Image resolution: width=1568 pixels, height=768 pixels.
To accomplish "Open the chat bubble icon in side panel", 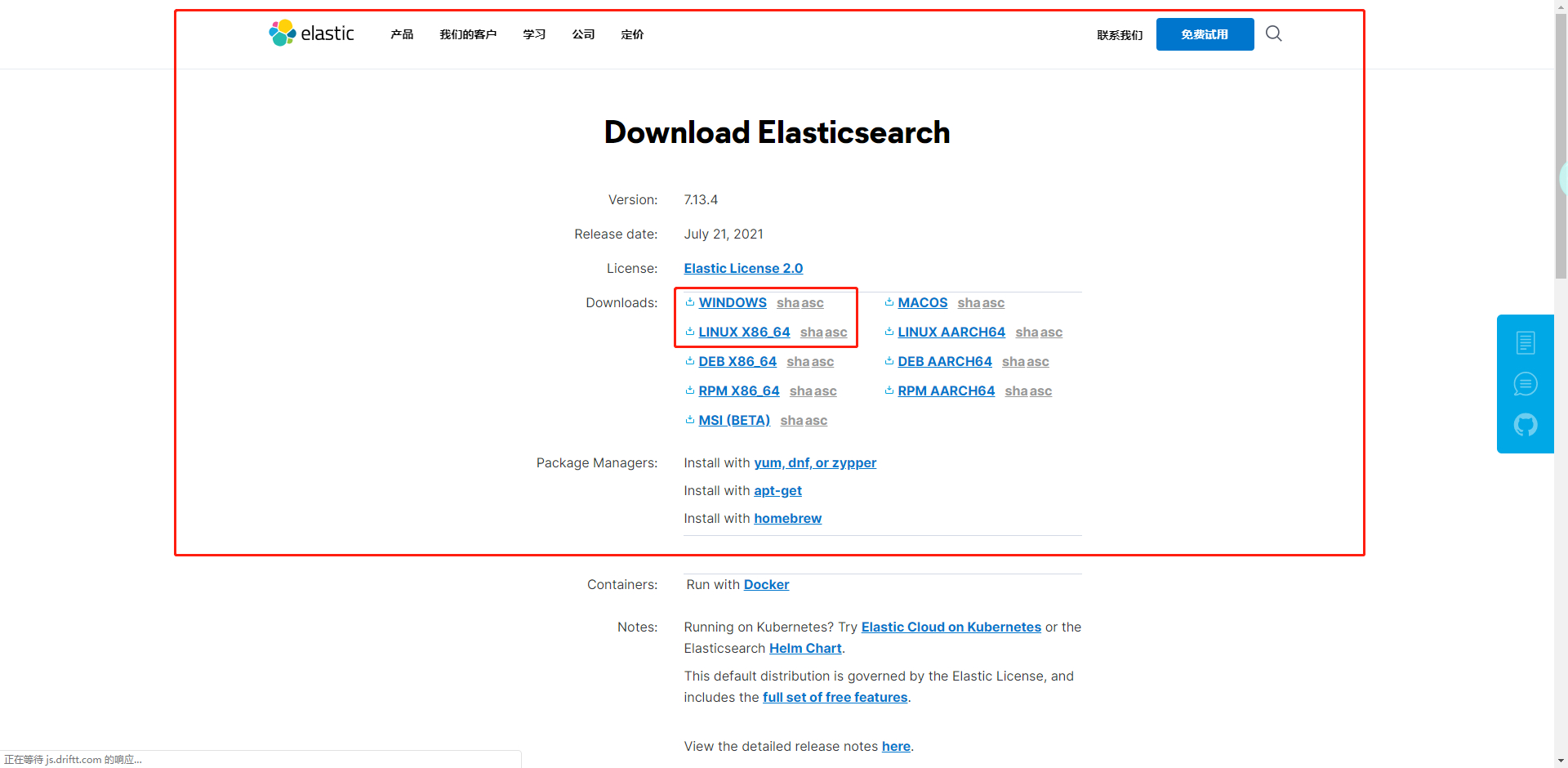I will (x=1525, y=384).
